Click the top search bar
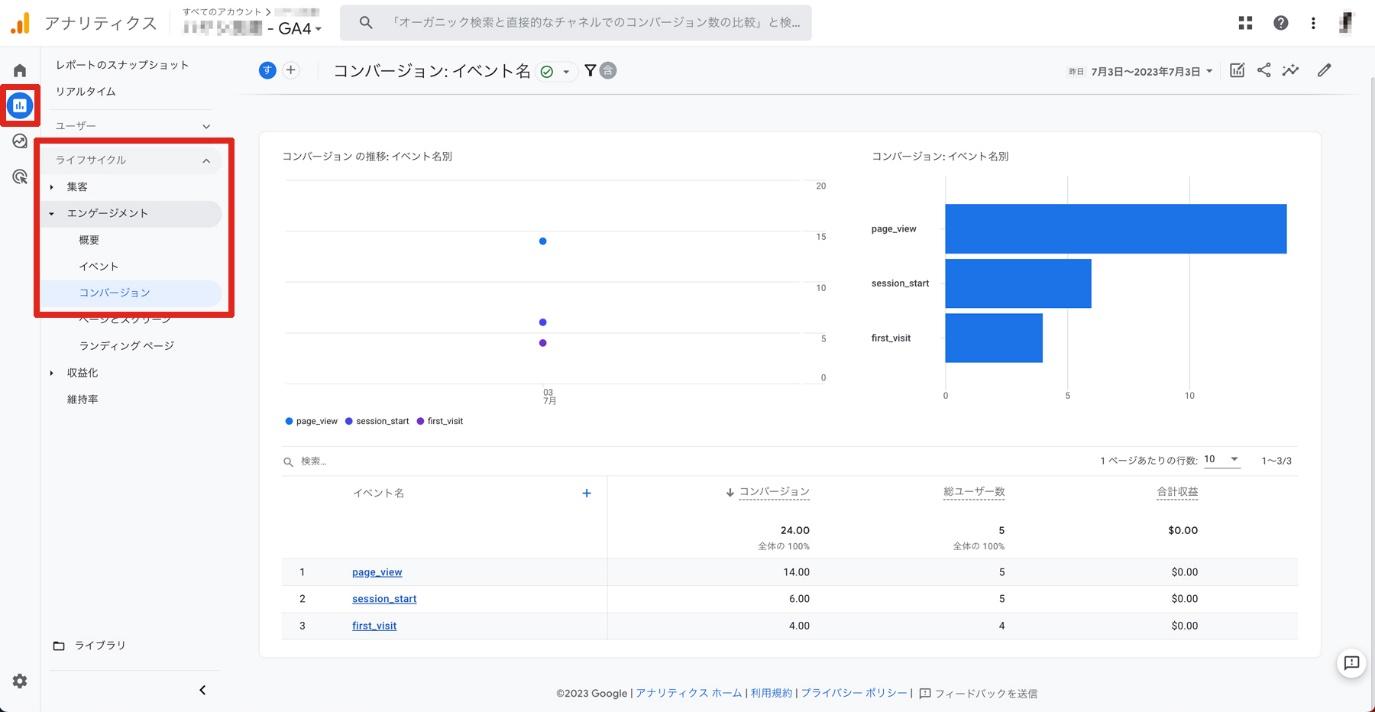This screenshot has height=712, width=1375. click(x=576, y=22)
